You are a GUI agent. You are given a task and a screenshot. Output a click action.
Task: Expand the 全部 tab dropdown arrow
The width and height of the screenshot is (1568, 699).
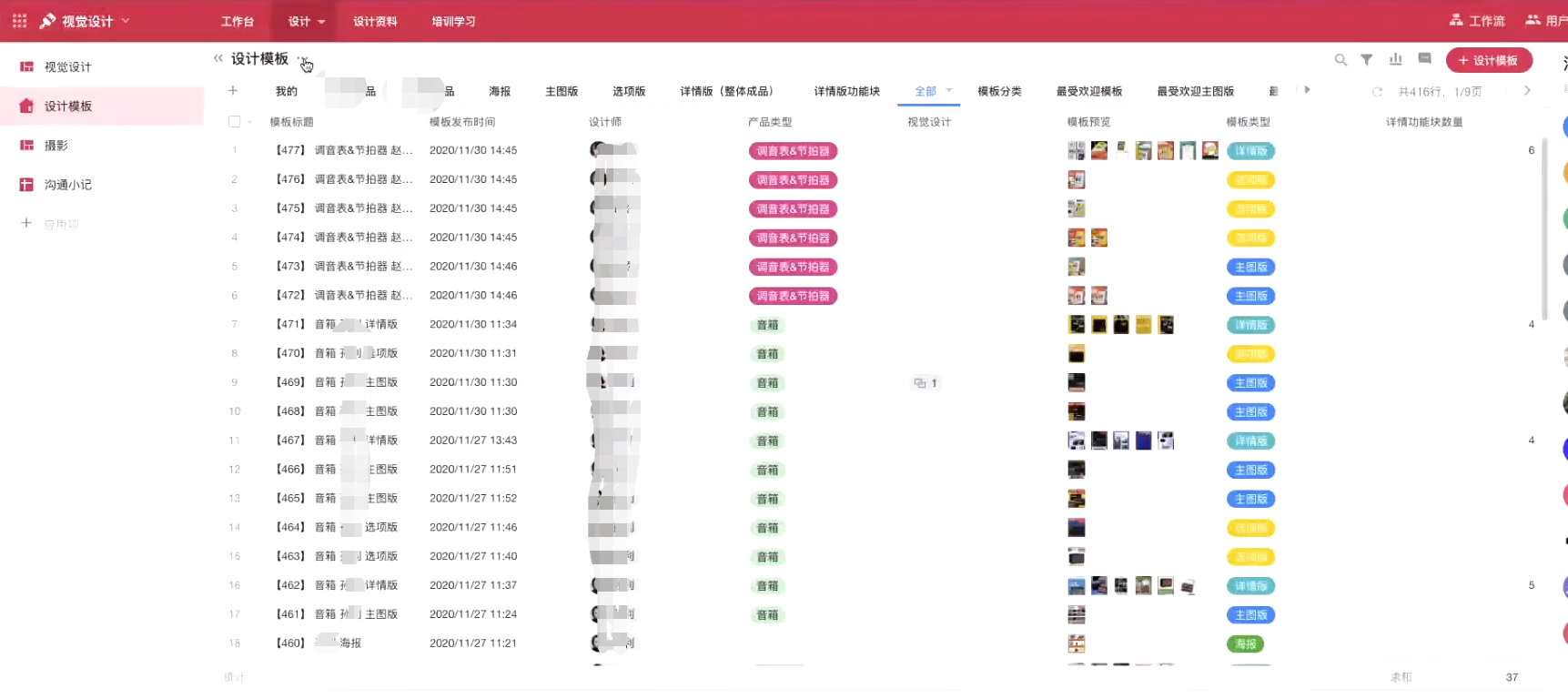[949, 90]
